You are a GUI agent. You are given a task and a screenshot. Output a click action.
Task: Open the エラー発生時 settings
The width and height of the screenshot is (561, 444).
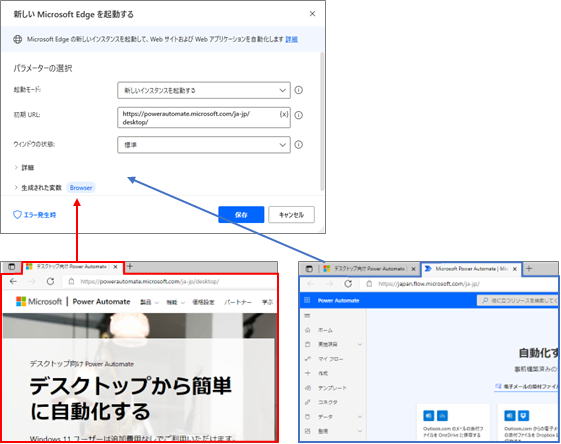pyautogui.click(x=34, y=215)
